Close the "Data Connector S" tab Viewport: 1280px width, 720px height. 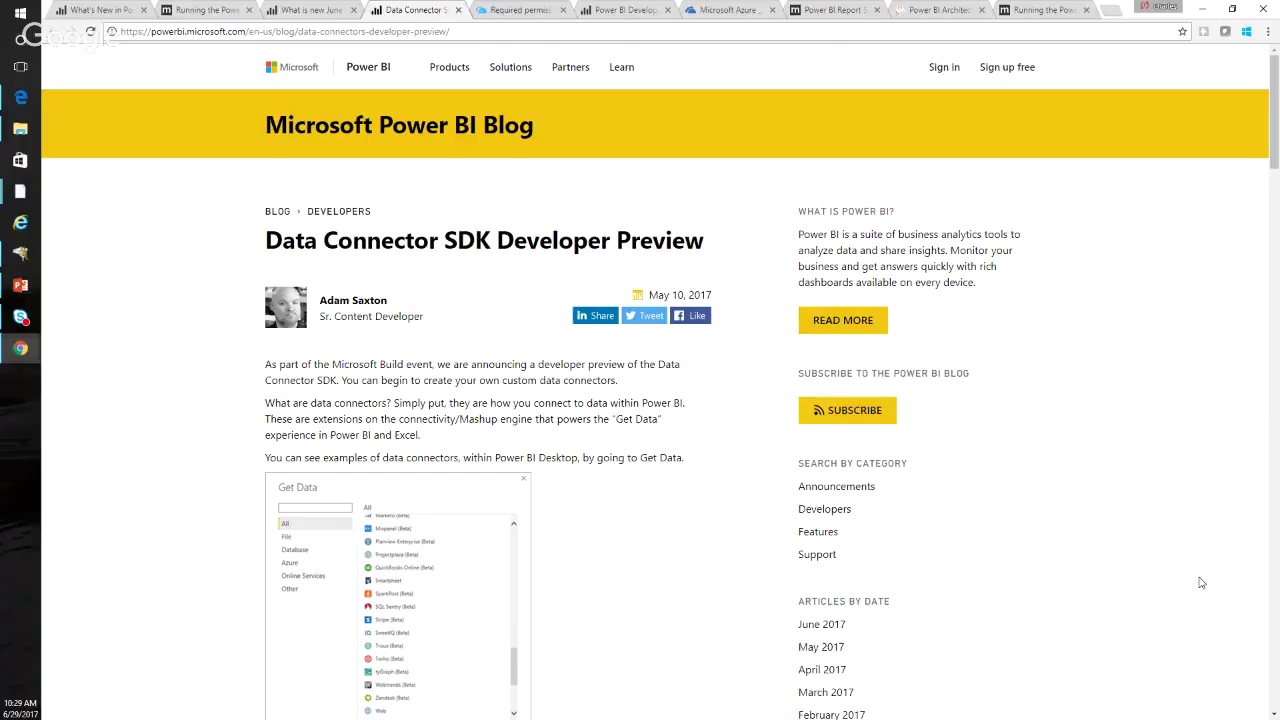(x=458, y=10)
